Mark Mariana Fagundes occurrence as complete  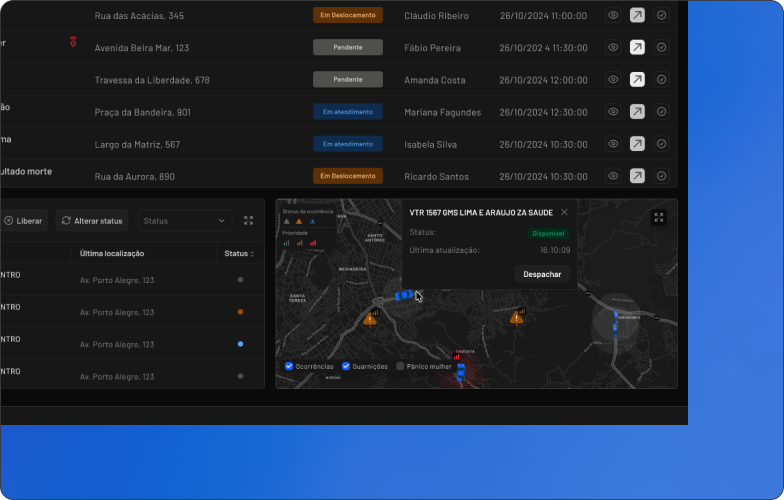662,112
